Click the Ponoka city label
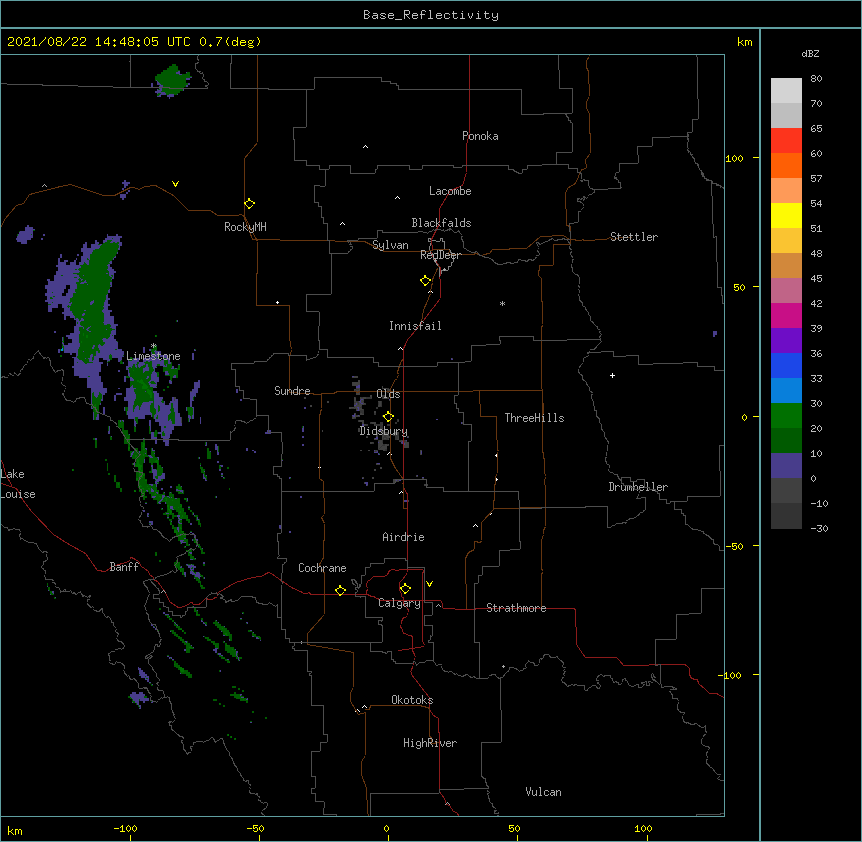862x842 pixels. tap(480, 136)
